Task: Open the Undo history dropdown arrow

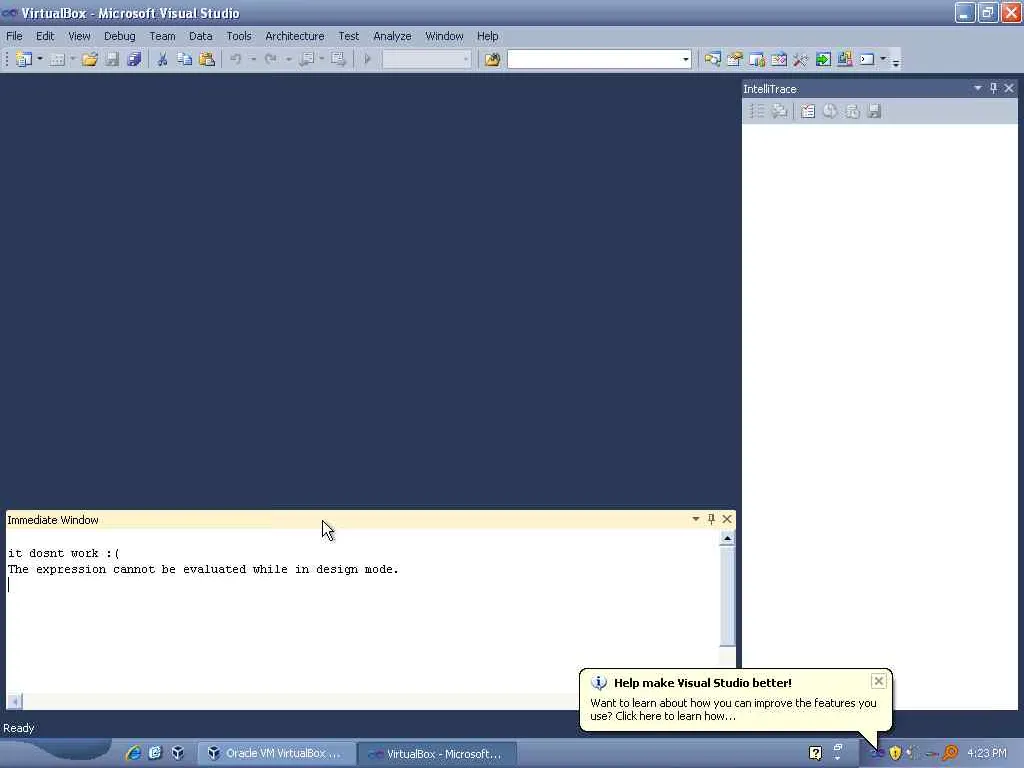Action: 253,59
